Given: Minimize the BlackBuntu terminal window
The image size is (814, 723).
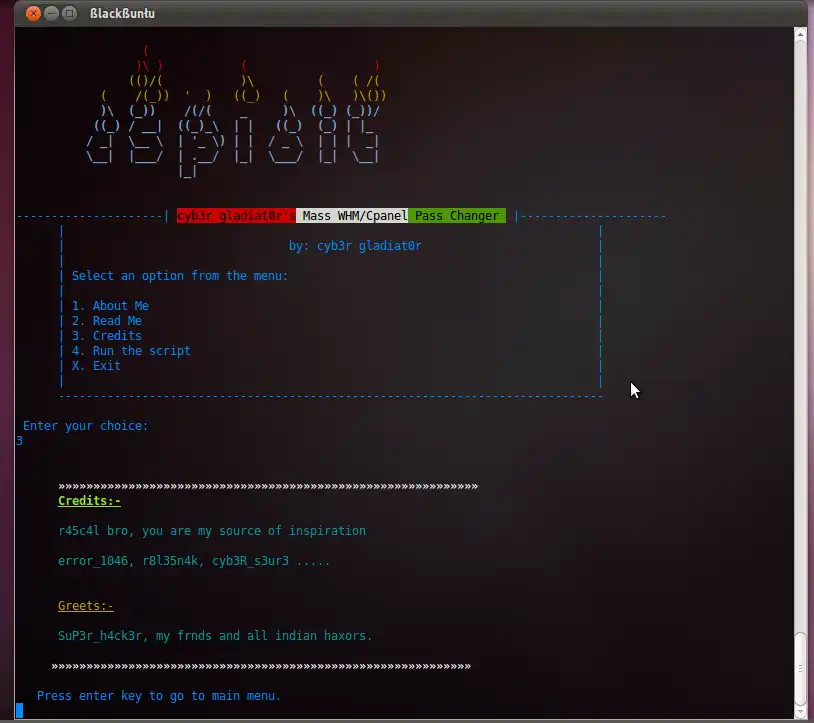Looking at the screenshot, I should coord(51,13).
